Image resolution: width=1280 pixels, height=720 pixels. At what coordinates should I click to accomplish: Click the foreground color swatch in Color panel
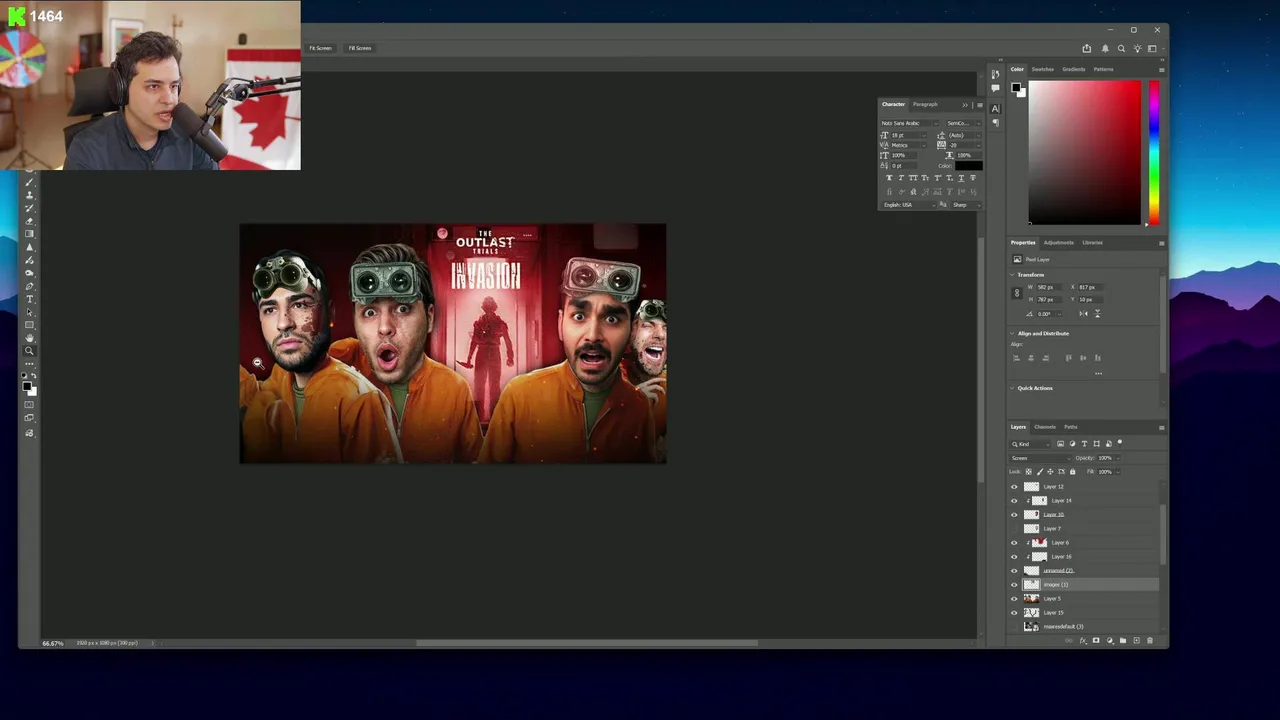click(1016, 87)
